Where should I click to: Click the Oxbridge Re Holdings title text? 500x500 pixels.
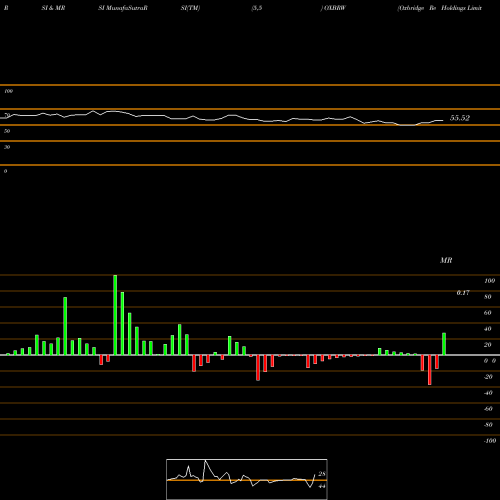point(440,8)
